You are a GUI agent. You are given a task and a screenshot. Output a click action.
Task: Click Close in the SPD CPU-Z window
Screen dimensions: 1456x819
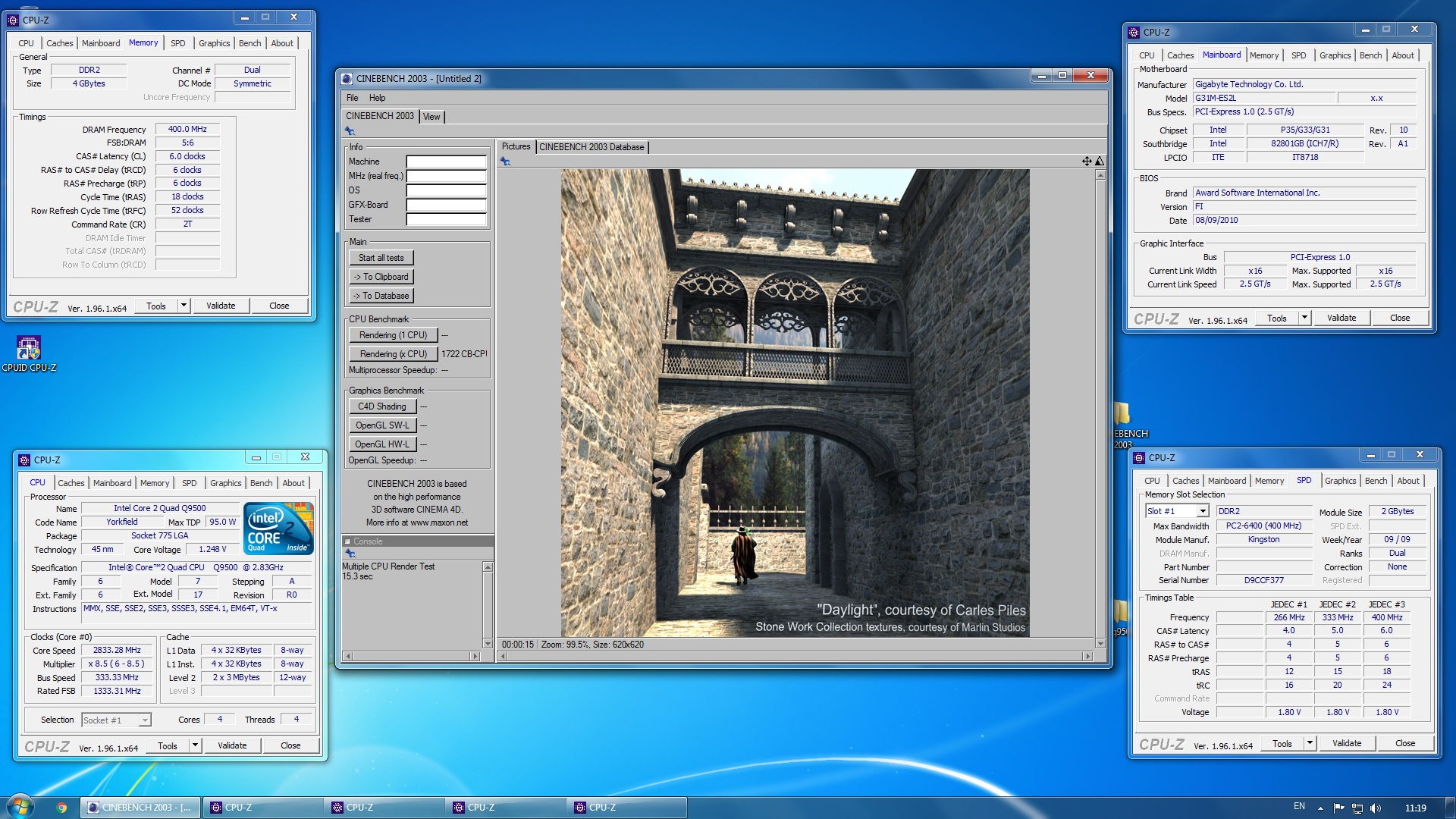click(1404, 743)
